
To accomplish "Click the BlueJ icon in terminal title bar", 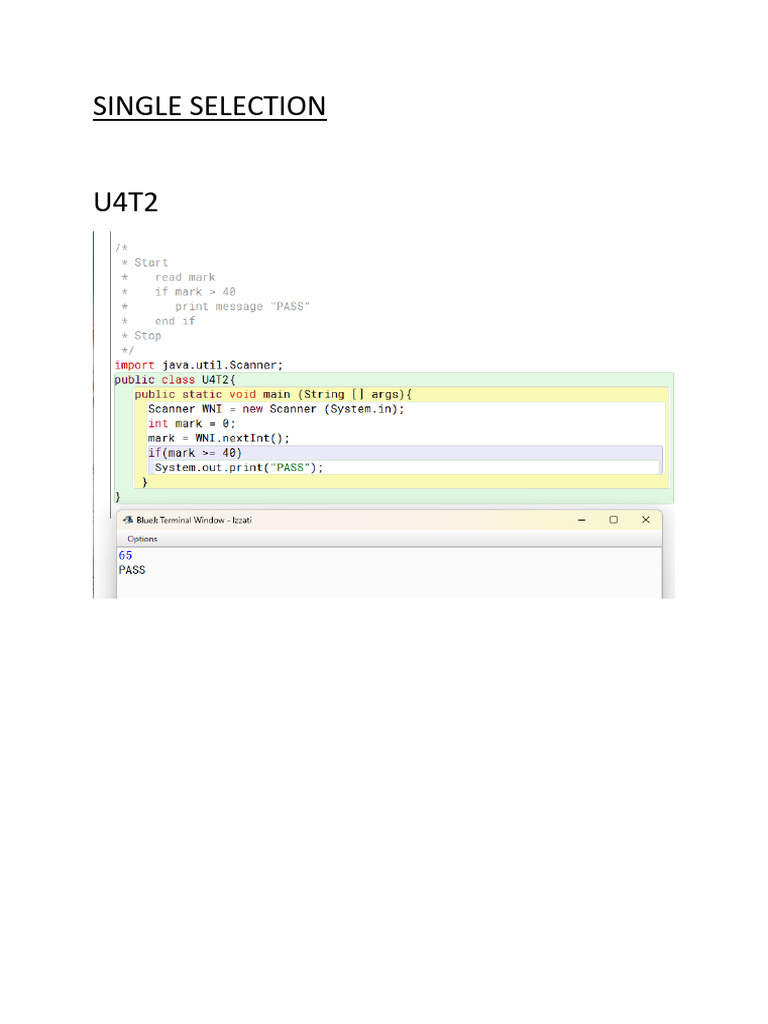I will [x=128, y=520].
